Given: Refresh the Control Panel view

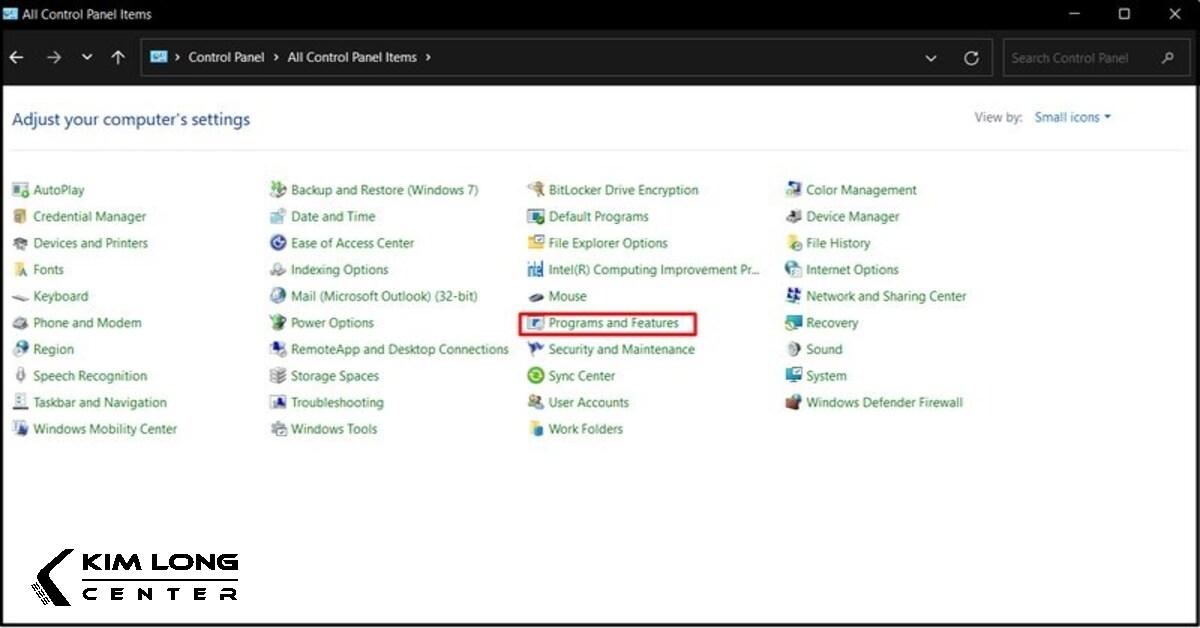Looking at the screenshot, I should 971,58.
